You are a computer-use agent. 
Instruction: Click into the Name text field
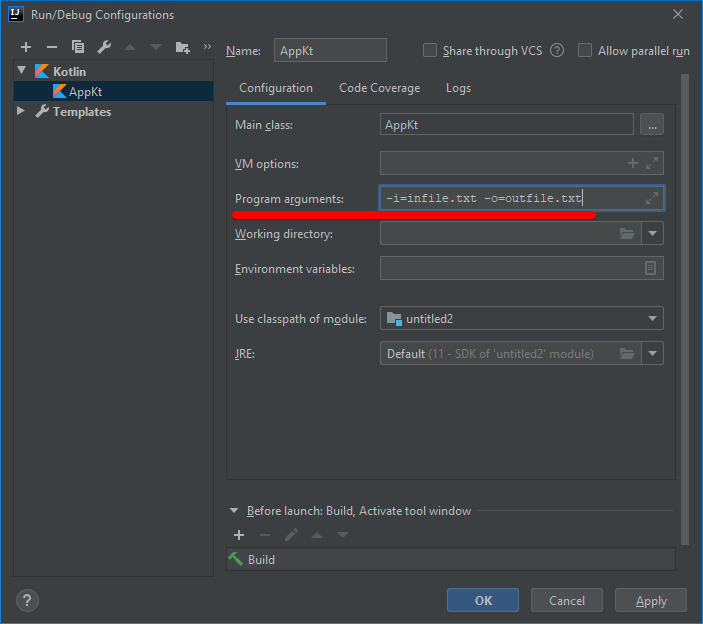[x=328, y=51]
